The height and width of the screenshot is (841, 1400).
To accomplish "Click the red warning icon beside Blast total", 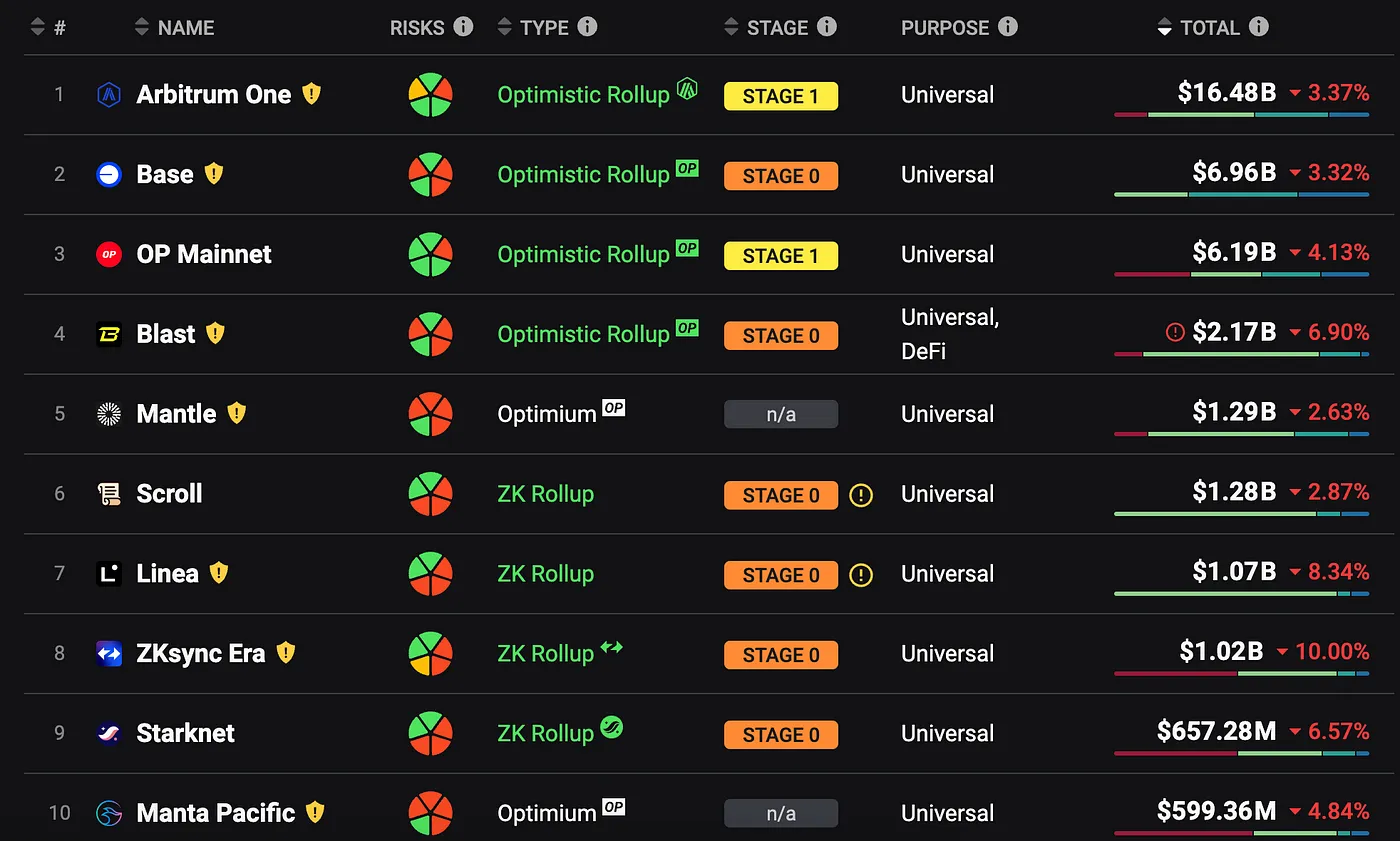I will (x=1175, y=332).
